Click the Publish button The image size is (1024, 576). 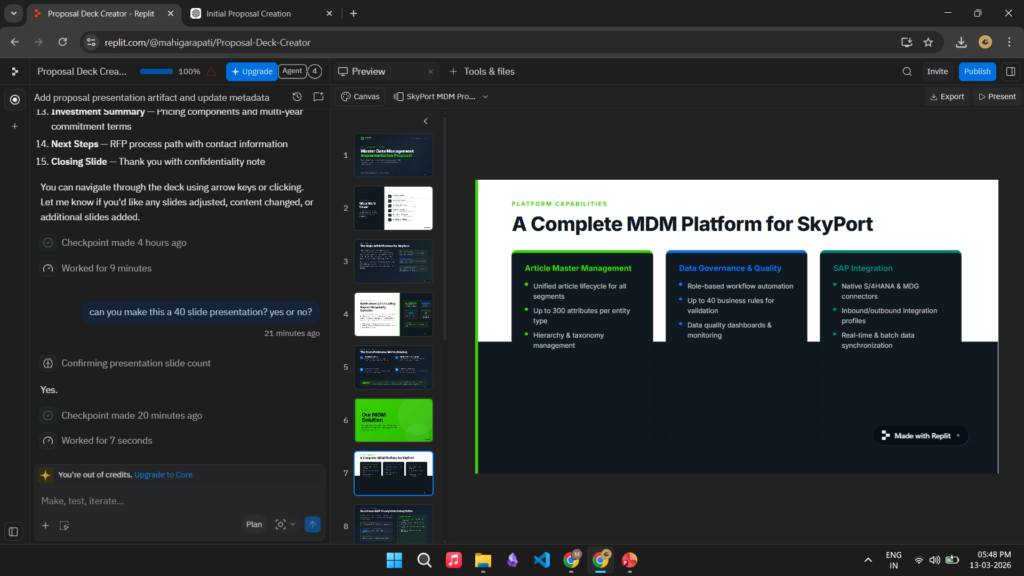[x=977, y=72]
